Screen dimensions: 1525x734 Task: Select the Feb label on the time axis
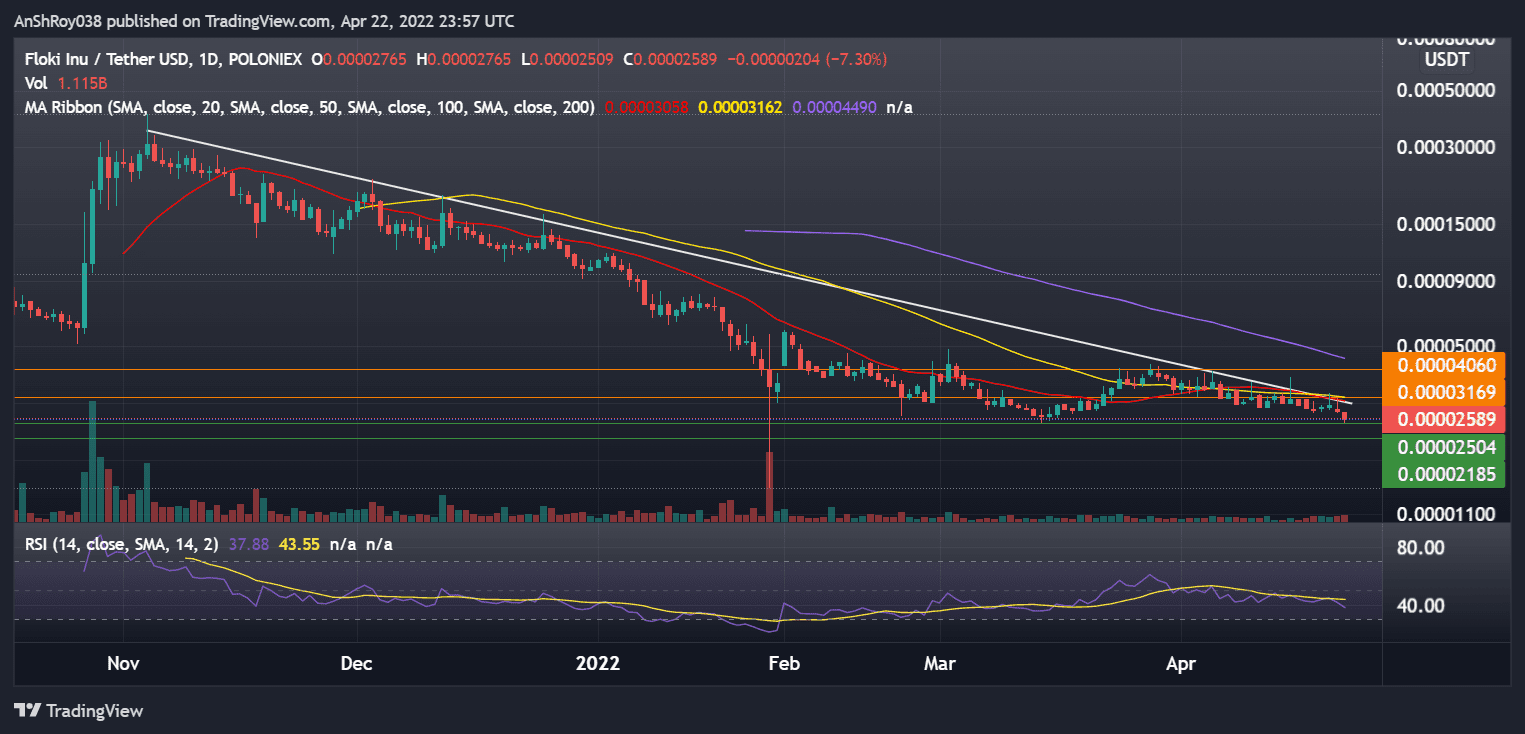click(x=784, y=663)
